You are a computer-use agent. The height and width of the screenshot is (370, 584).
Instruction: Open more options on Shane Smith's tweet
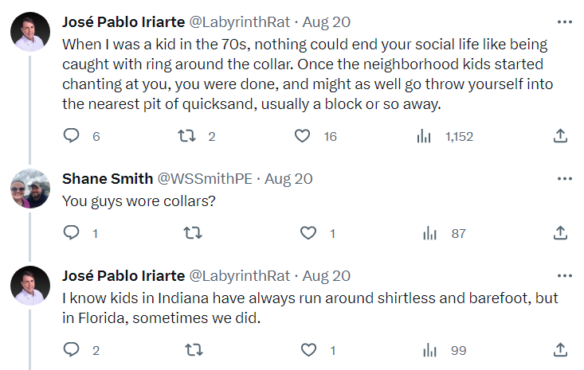click(564, 179)
